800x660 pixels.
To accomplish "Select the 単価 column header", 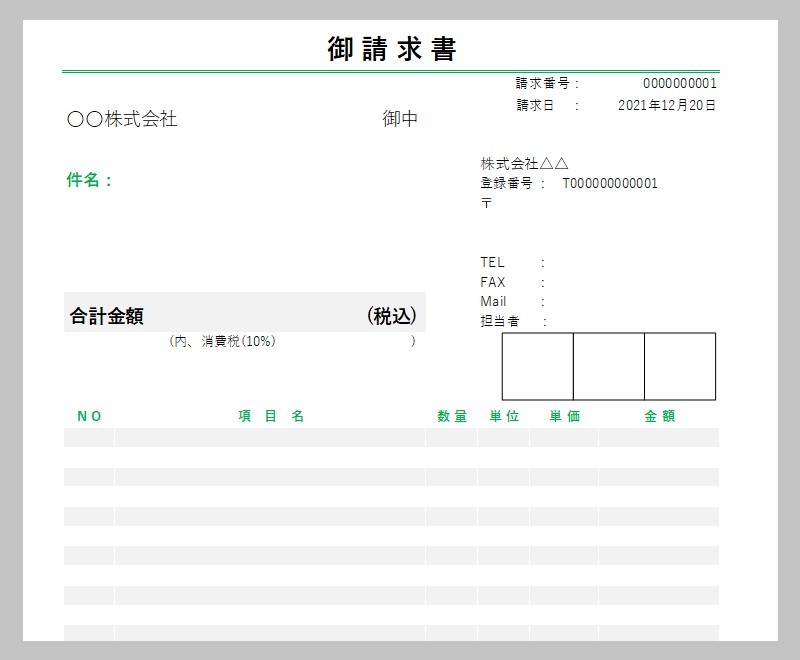I will pyautogui.click(x=564, y=416).
